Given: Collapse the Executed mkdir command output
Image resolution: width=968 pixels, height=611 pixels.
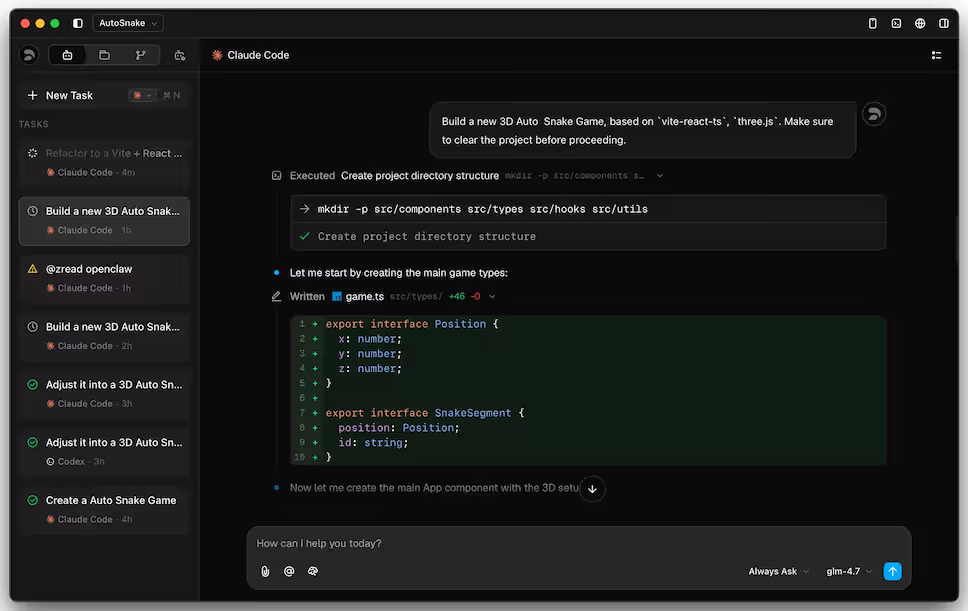Looking at the screenshot, I should pyautogui.click(x=660, y=175).
